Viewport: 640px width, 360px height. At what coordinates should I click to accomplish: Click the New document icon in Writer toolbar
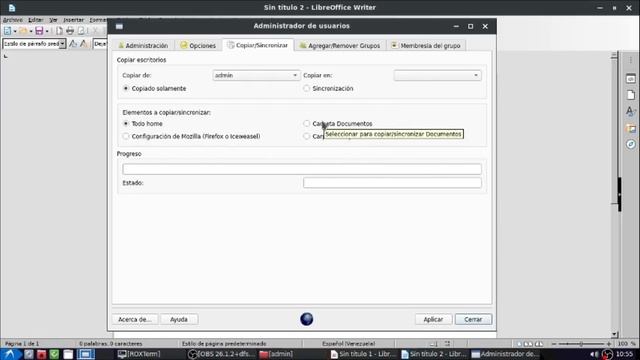point(7,31)
